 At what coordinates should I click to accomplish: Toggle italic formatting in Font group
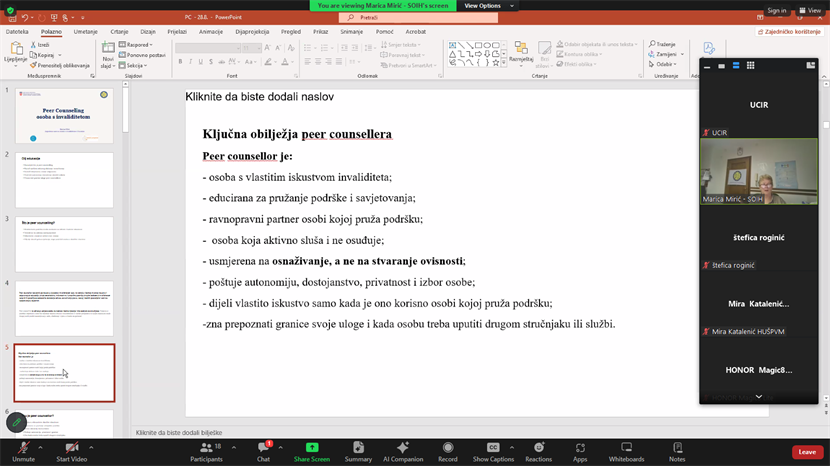[191, 62]
